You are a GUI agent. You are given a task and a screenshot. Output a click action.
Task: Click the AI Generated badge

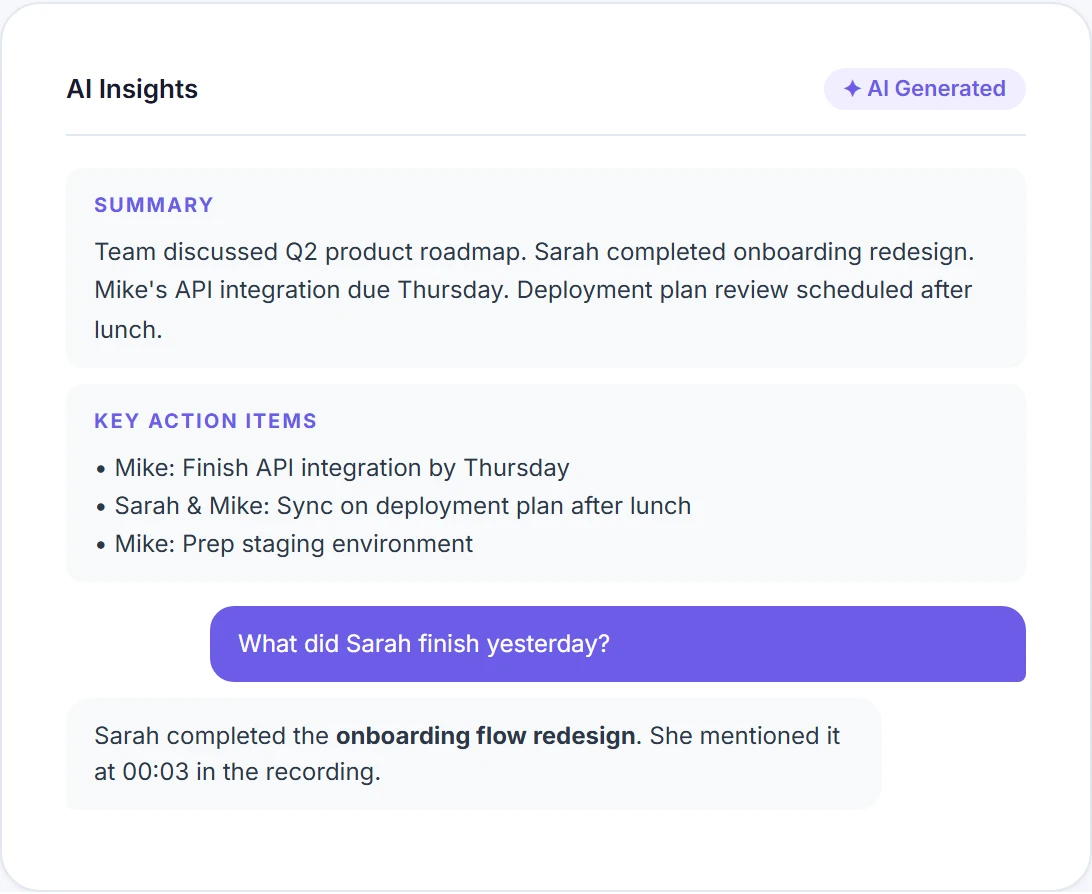(924, 88)
